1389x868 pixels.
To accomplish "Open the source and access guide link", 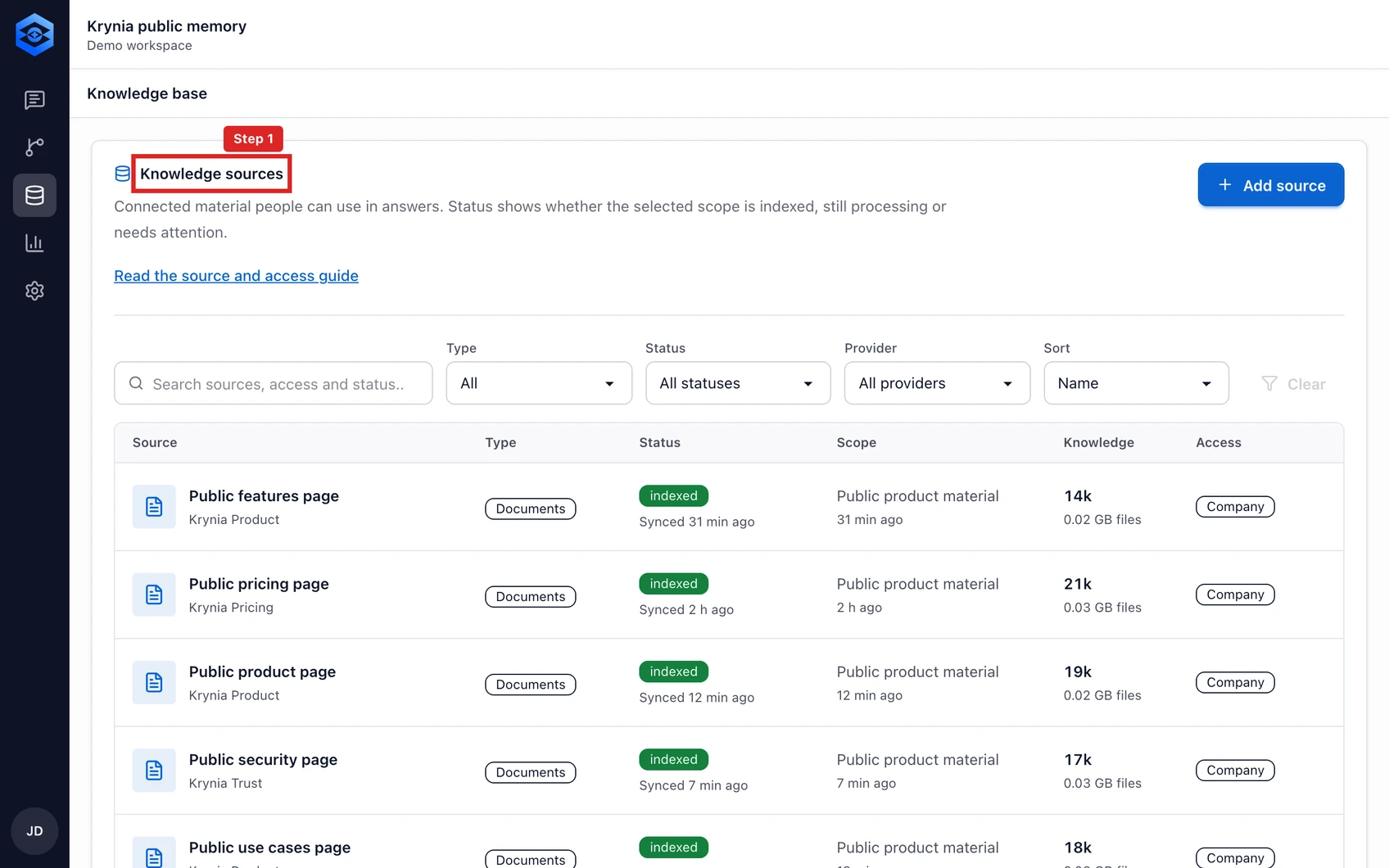I will (x=236, y=276).
